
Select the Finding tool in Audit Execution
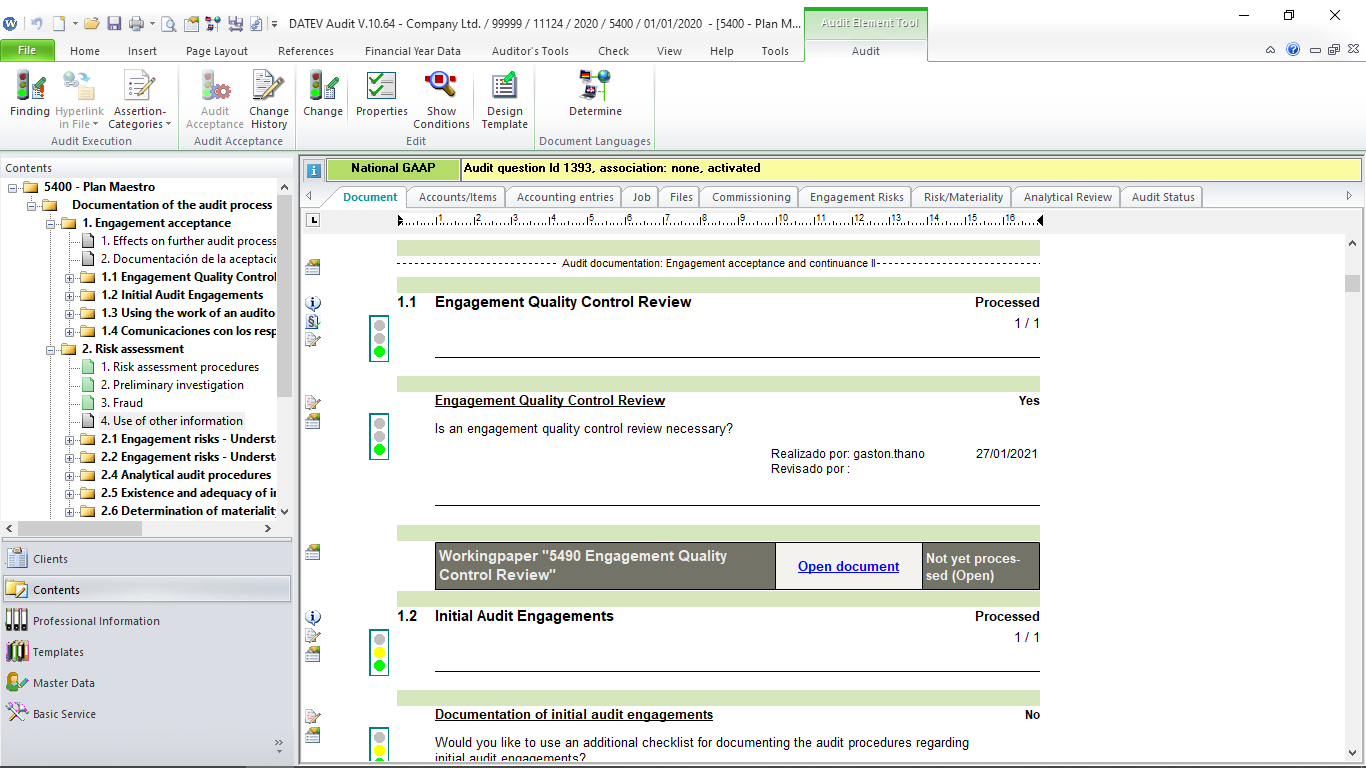(x=29, y=95)
